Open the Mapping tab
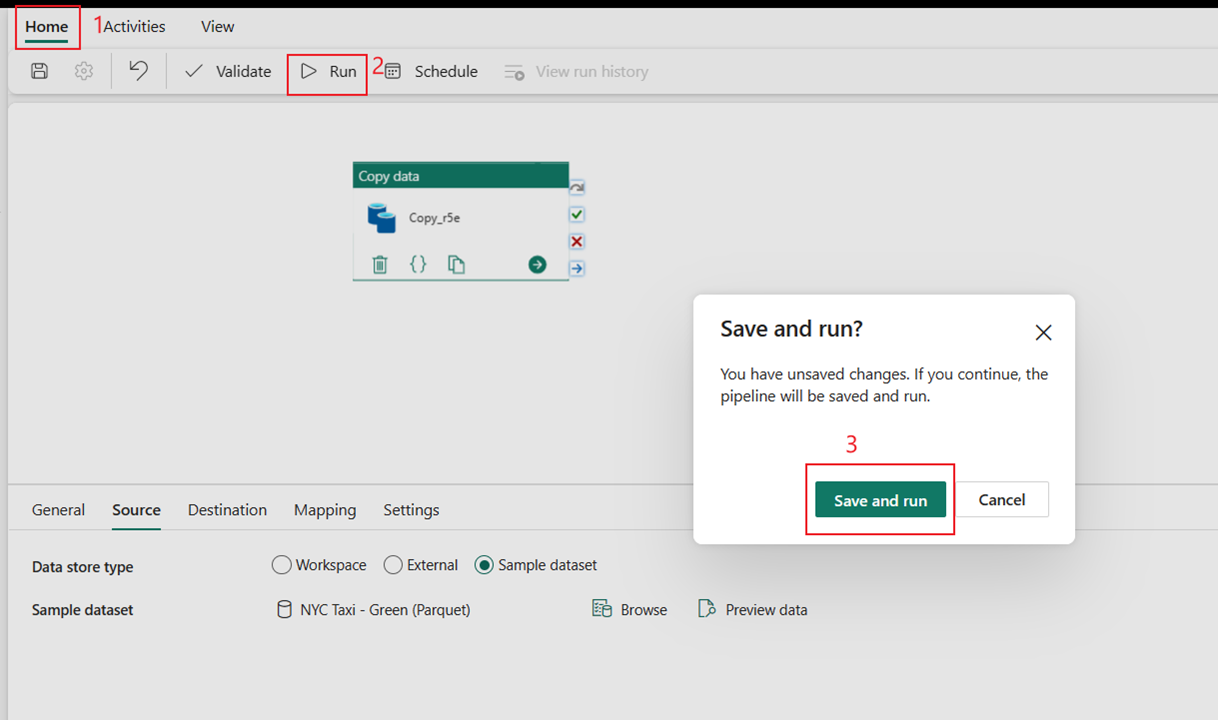 pyautogui.click(x=325, y=510)
